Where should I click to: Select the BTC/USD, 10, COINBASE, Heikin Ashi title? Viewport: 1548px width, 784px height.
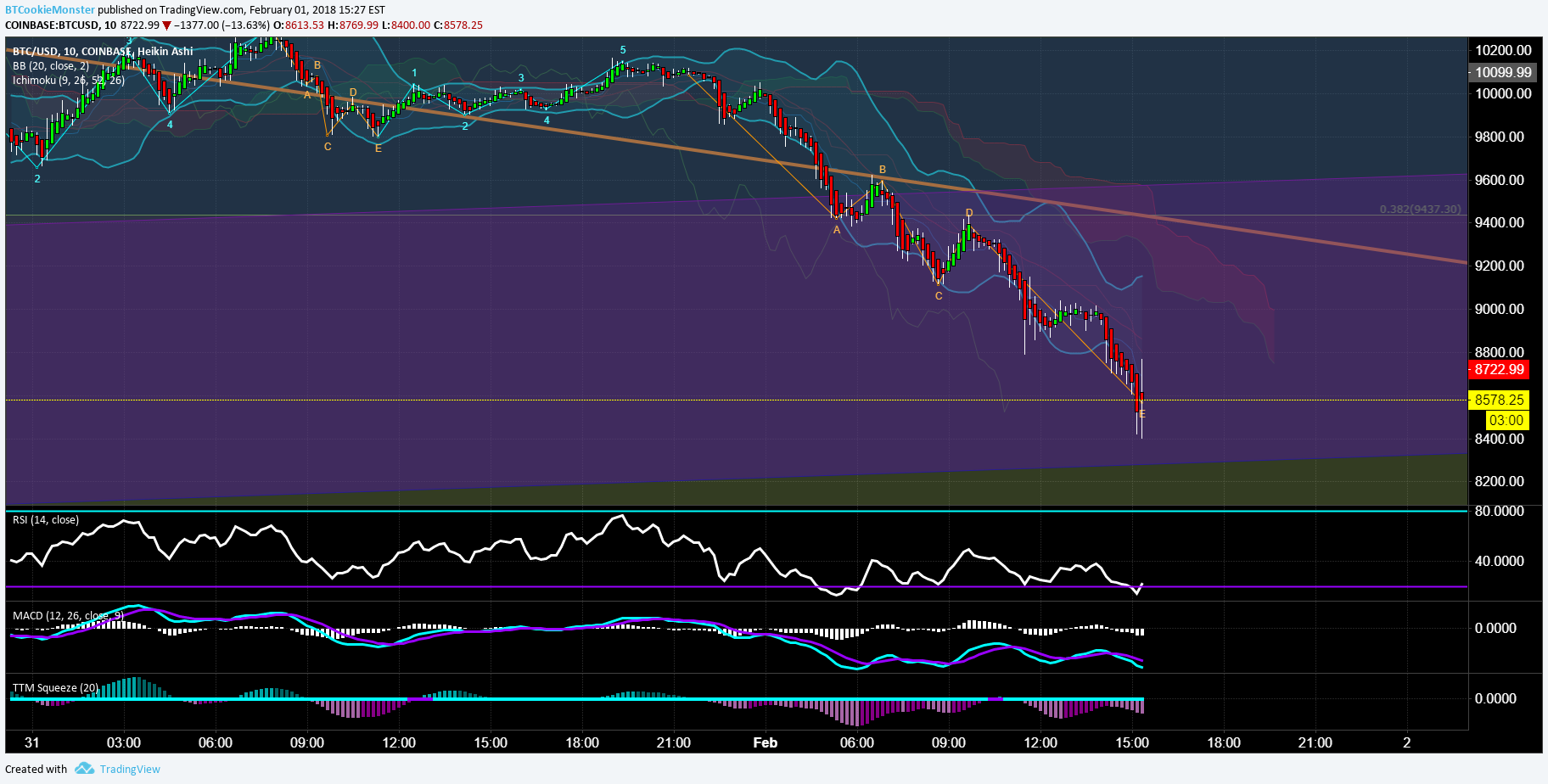(x=102, y=51)
